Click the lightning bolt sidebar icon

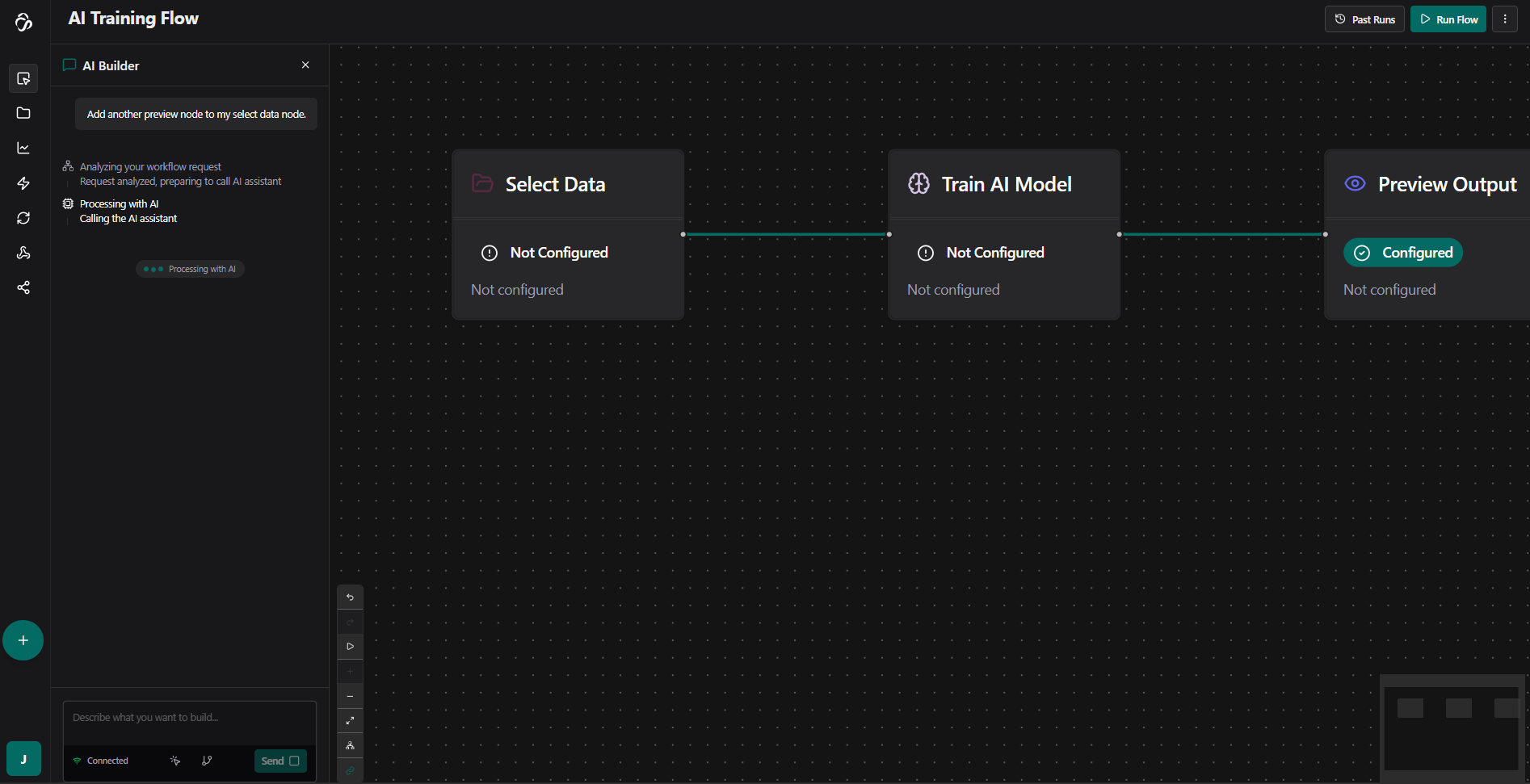(23, 183)
